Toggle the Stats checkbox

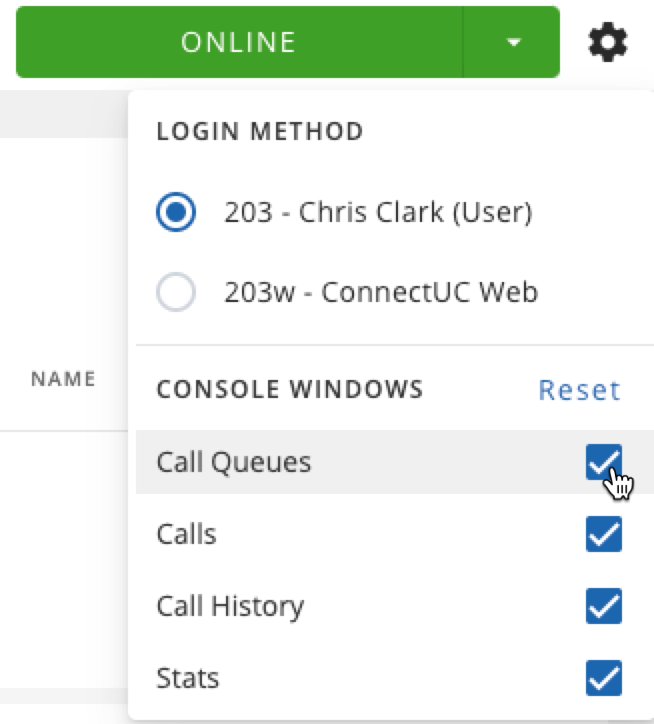click(604, 678)
